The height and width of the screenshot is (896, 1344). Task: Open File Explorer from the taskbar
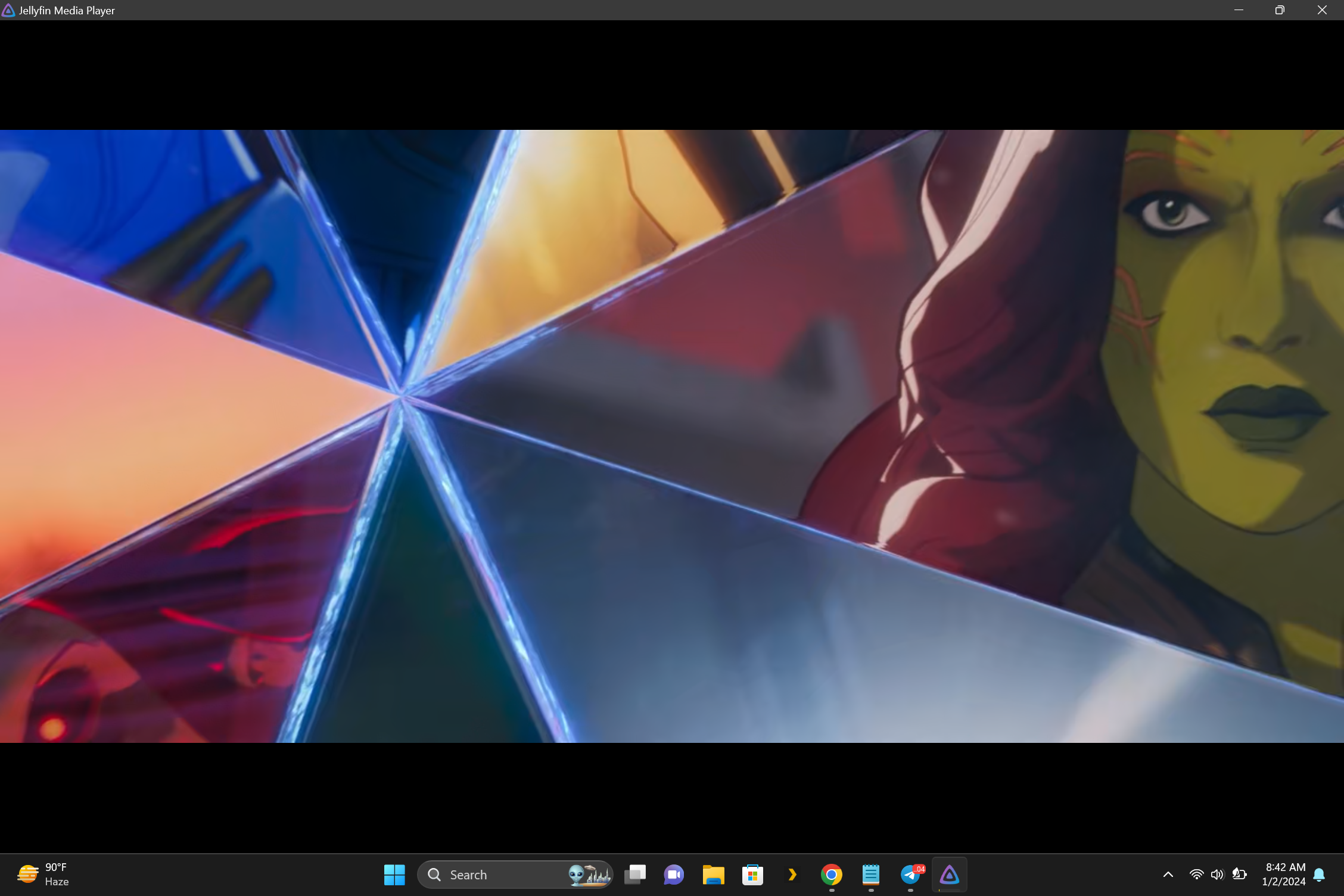713,875
